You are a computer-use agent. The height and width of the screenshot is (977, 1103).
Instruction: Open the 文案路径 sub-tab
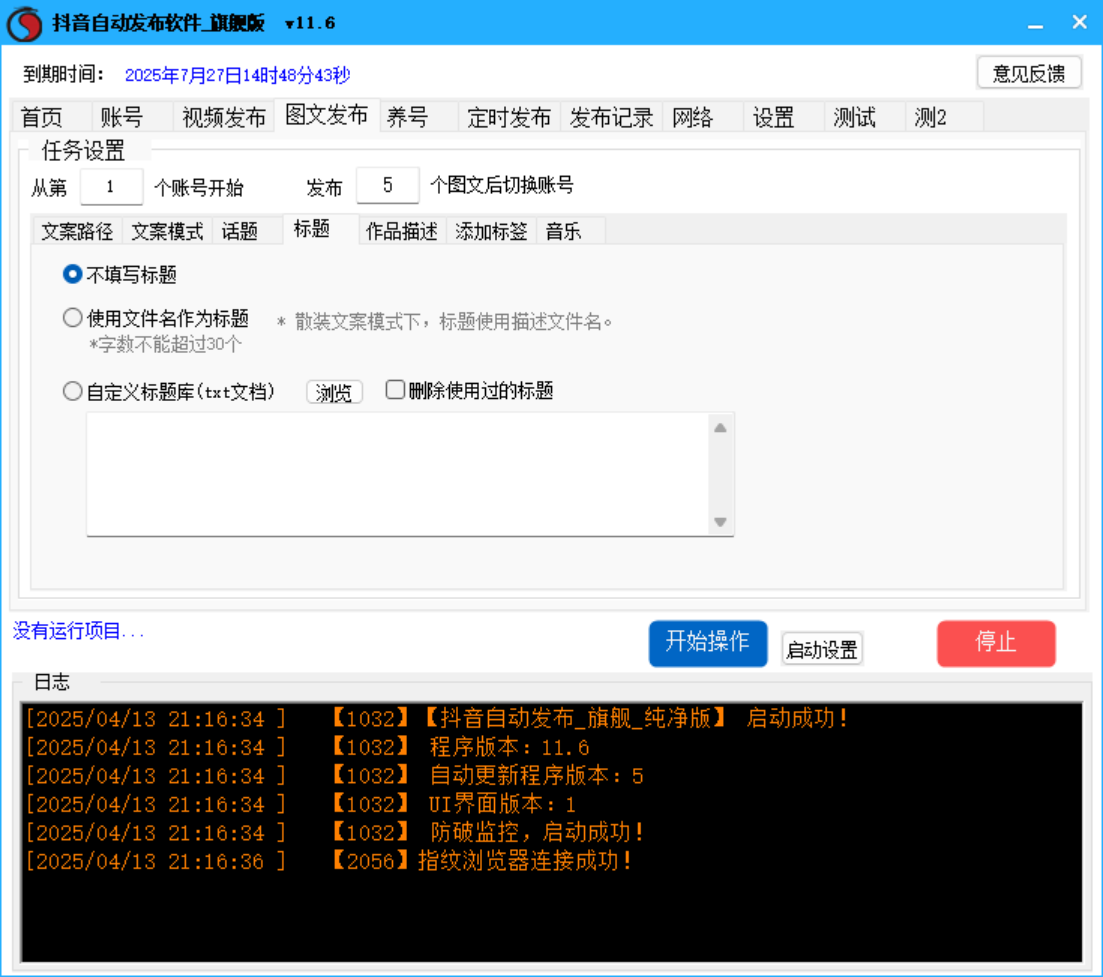tap(77, 231)
